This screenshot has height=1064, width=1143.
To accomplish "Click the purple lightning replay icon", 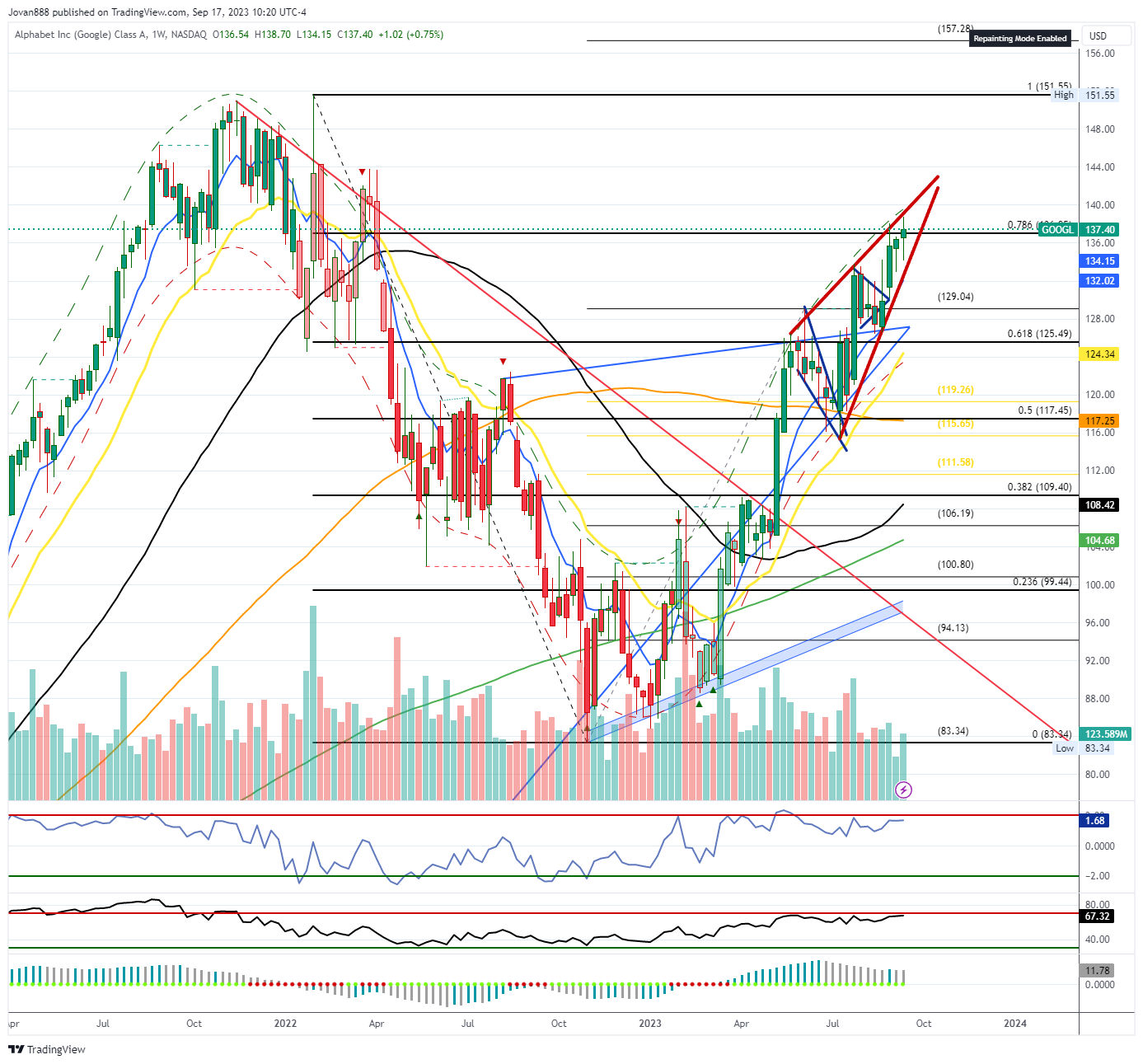I will [x=903, y=790].
